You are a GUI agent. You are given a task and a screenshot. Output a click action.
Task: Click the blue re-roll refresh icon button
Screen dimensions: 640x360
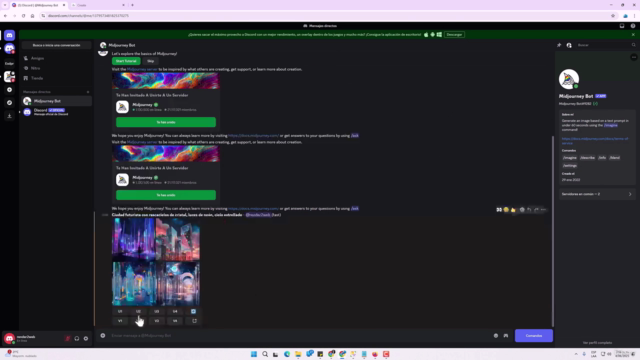193,311
